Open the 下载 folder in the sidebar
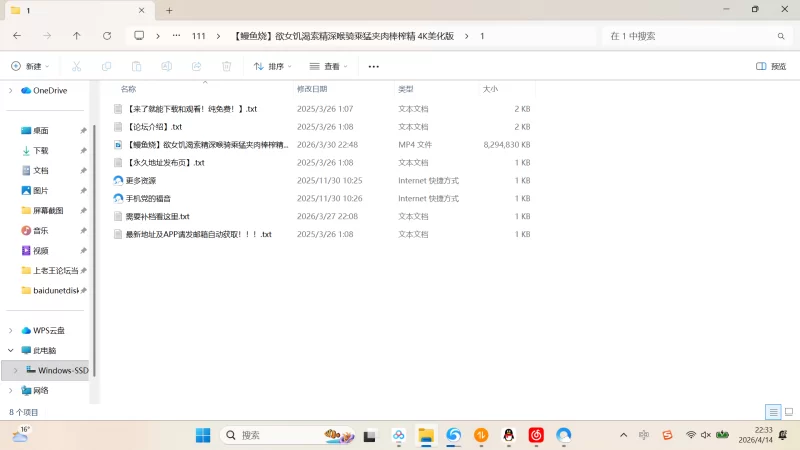The height and width of the screenshot is (450, 800). pyautogui.click(x=41, y=150)
